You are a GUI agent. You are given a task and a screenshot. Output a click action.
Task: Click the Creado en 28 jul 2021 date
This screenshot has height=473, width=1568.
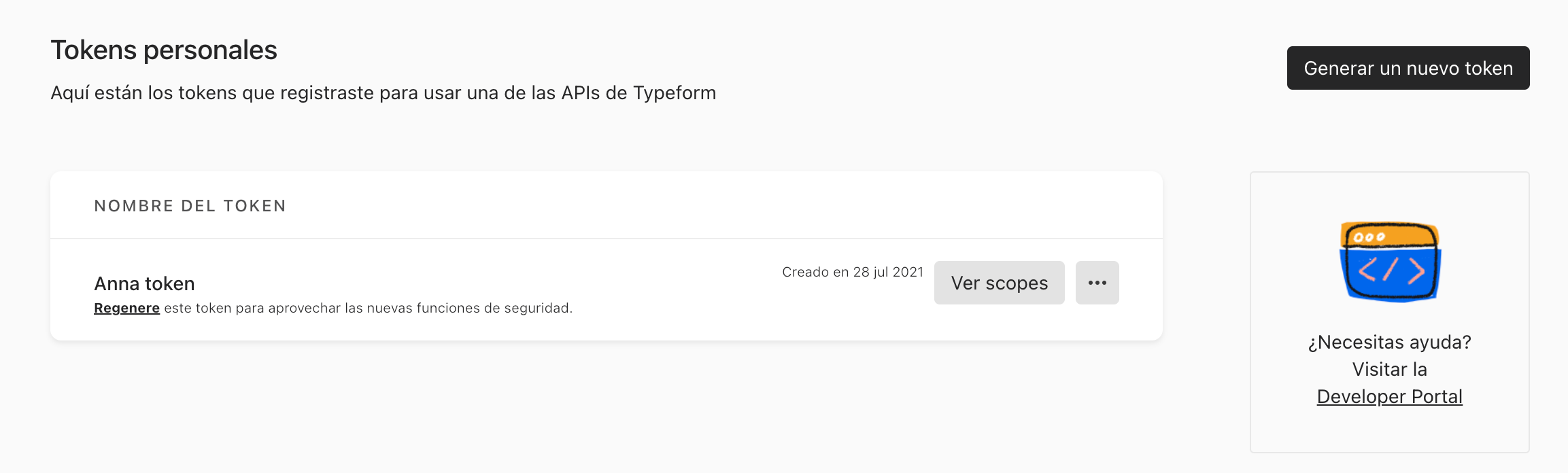pos(853,272)
